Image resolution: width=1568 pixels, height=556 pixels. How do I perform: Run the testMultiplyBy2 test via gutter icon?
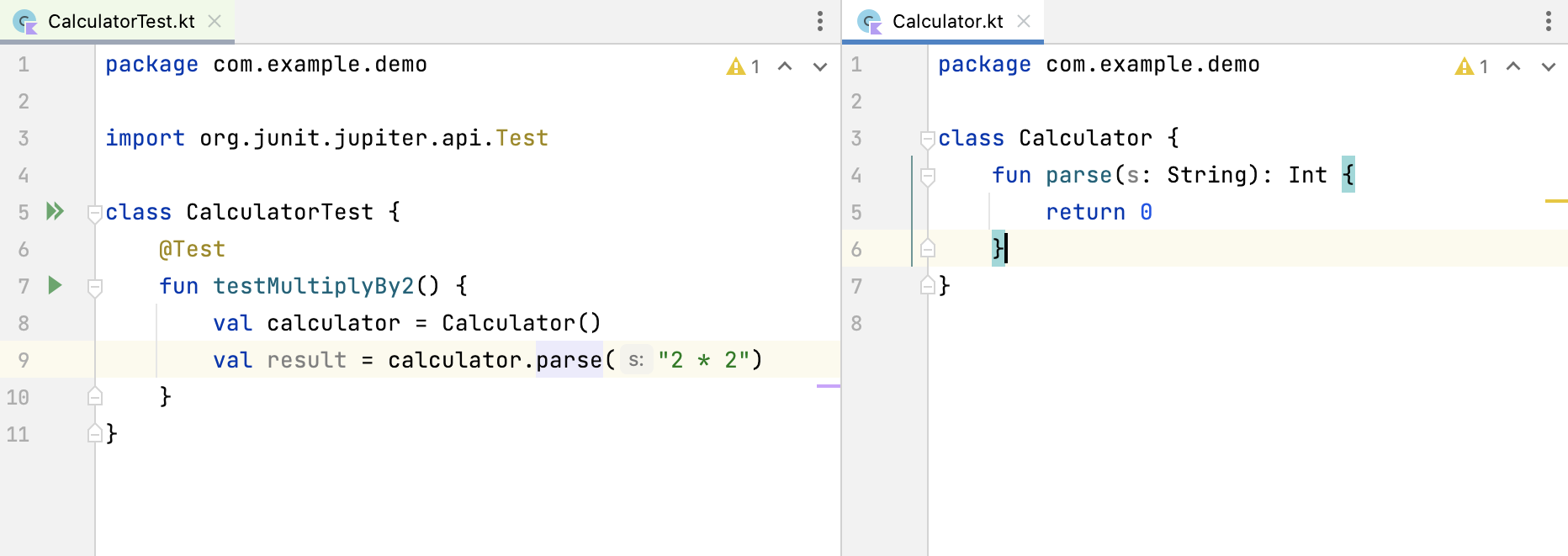point(55,285)
